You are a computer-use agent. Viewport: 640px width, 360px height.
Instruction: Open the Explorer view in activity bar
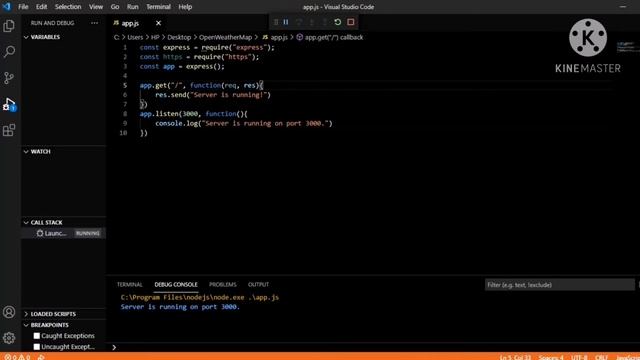pos(9,26)
